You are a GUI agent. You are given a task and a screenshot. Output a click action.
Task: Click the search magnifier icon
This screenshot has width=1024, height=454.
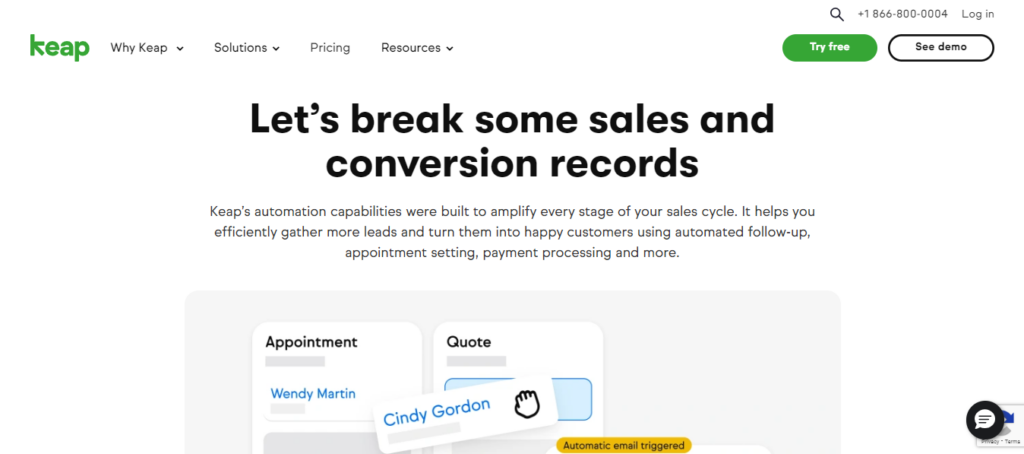(x=837, y=14)
